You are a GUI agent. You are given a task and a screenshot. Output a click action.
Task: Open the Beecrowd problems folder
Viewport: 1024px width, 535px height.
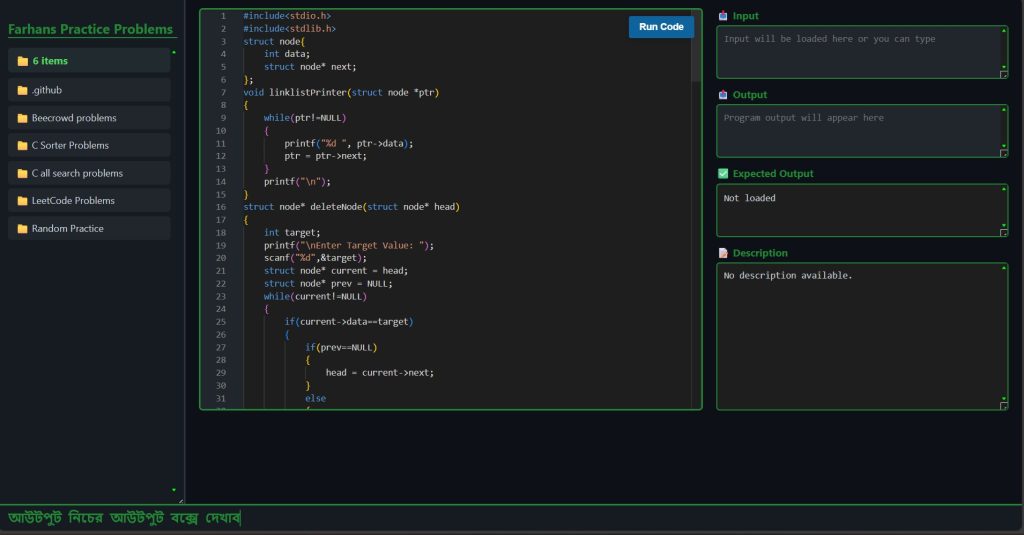[x=74, y=118]
